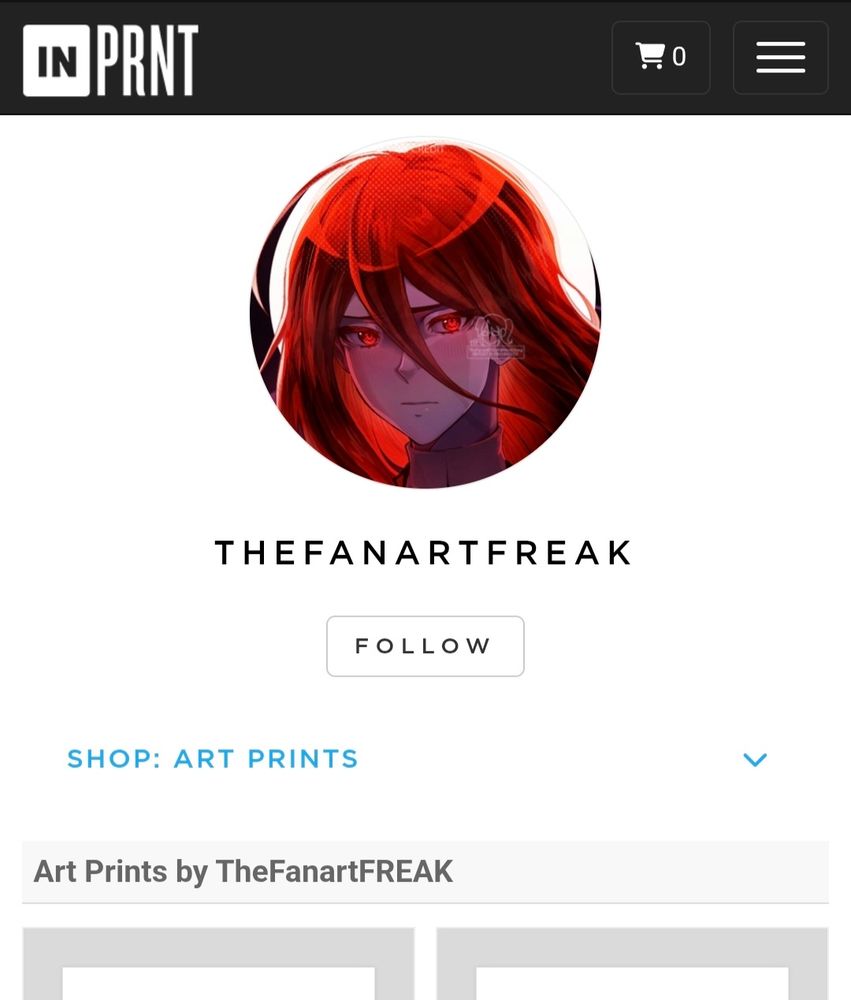Click the white frame inside left print card
Viewport: 851px width, 1000px height.
(219, 983)
